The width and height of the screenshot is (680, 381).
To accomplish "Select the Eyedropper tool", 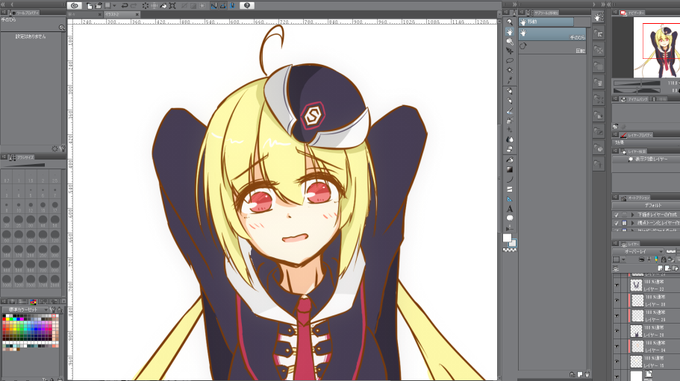I will (x=510, y=80).
